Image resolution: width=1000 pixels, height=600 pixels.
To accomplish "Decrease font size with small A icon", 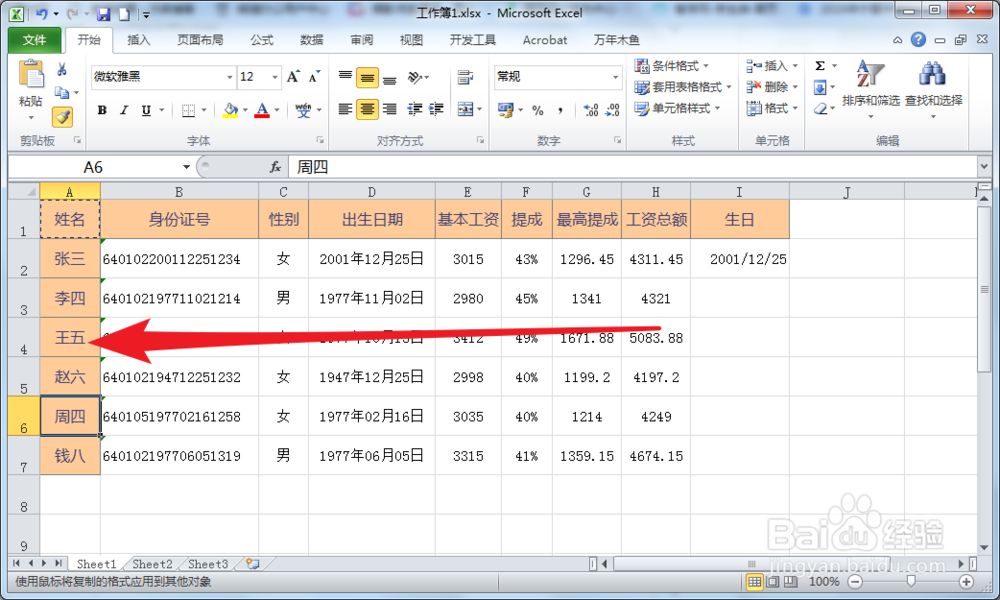I will click(314, 77).
